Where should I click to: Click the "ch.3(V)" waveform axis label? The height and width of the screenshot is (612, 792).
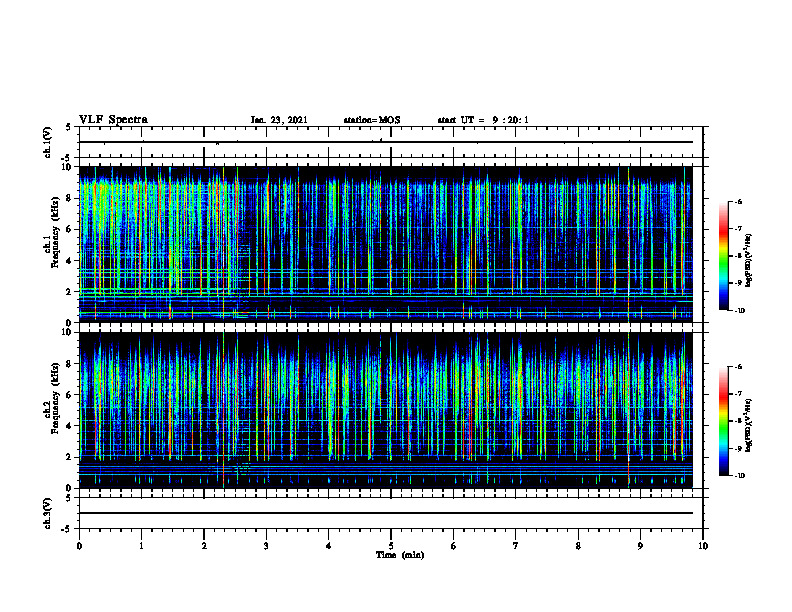[47, 513]
